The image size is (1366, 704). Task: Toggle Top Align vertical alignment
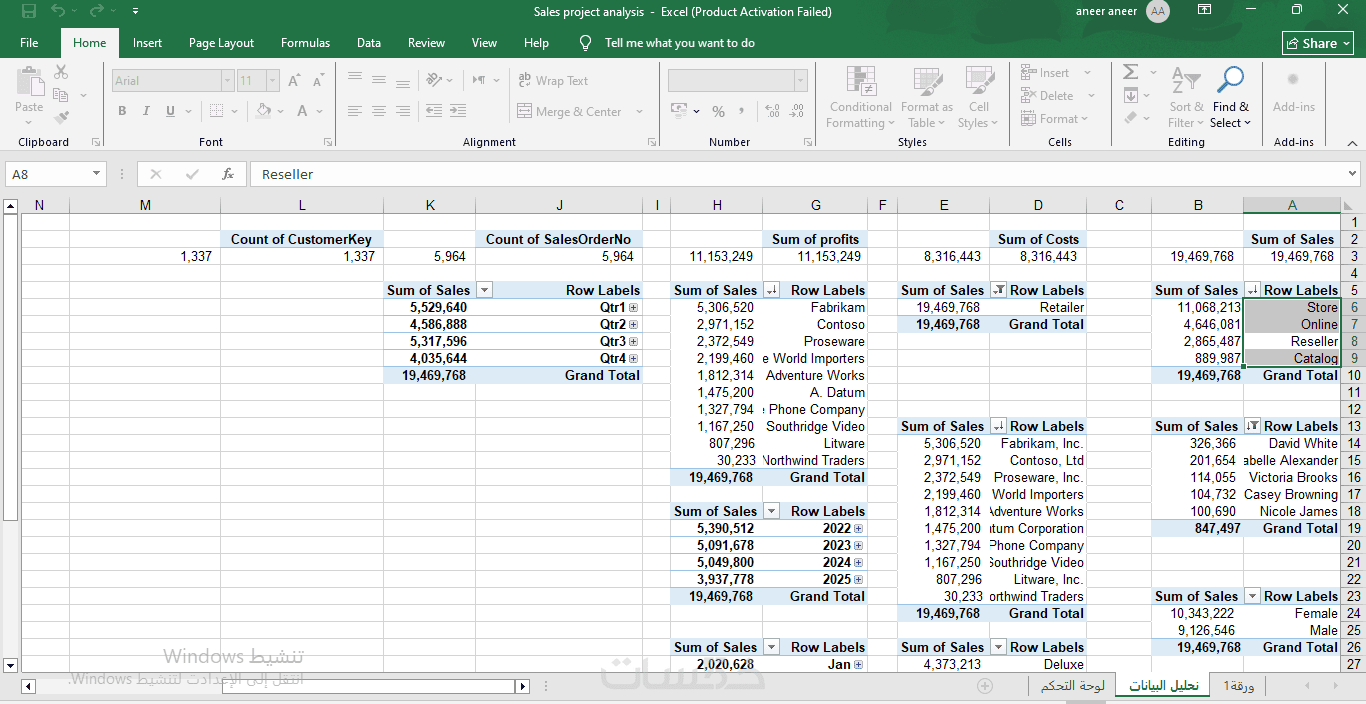point(355,77)
